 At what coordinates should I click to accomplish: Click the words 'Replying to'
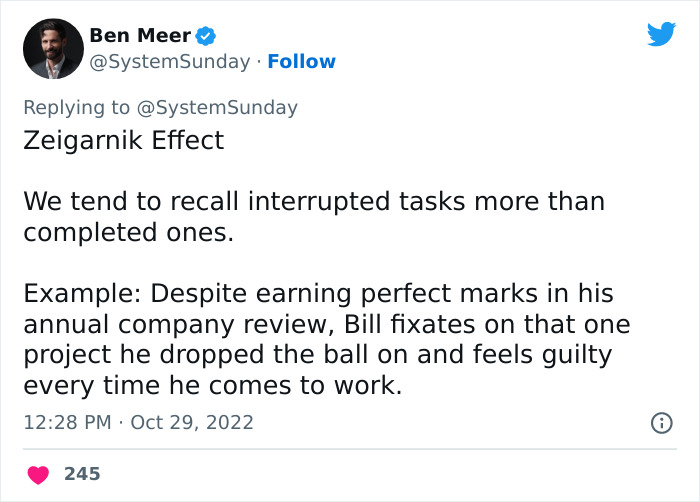tap(77, 108)
